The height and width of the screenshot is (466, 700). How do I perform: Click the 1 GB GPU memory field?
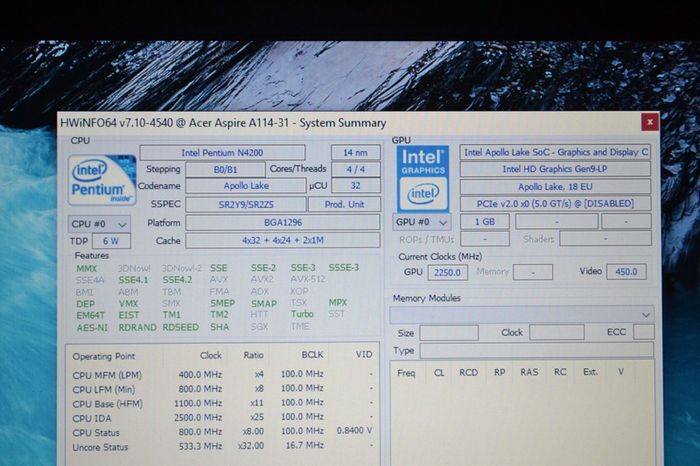click(x=485, y=221)
